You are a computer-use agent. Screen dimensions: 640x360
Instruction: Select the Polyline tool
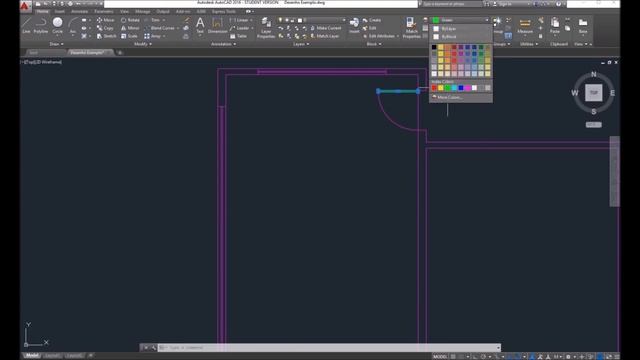point(40,25)
